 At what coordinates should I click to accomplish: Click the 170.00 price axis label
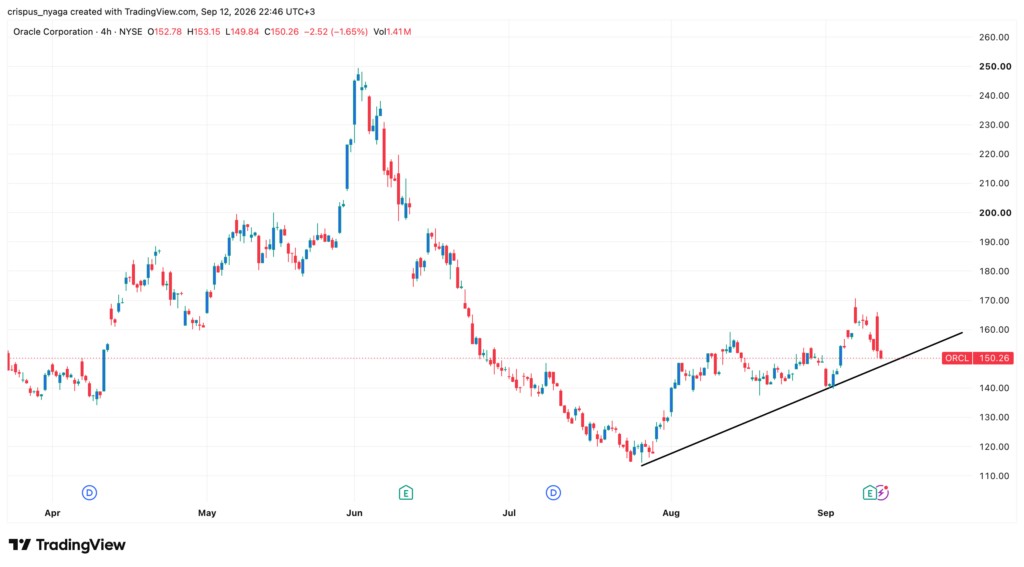[994, 300]
